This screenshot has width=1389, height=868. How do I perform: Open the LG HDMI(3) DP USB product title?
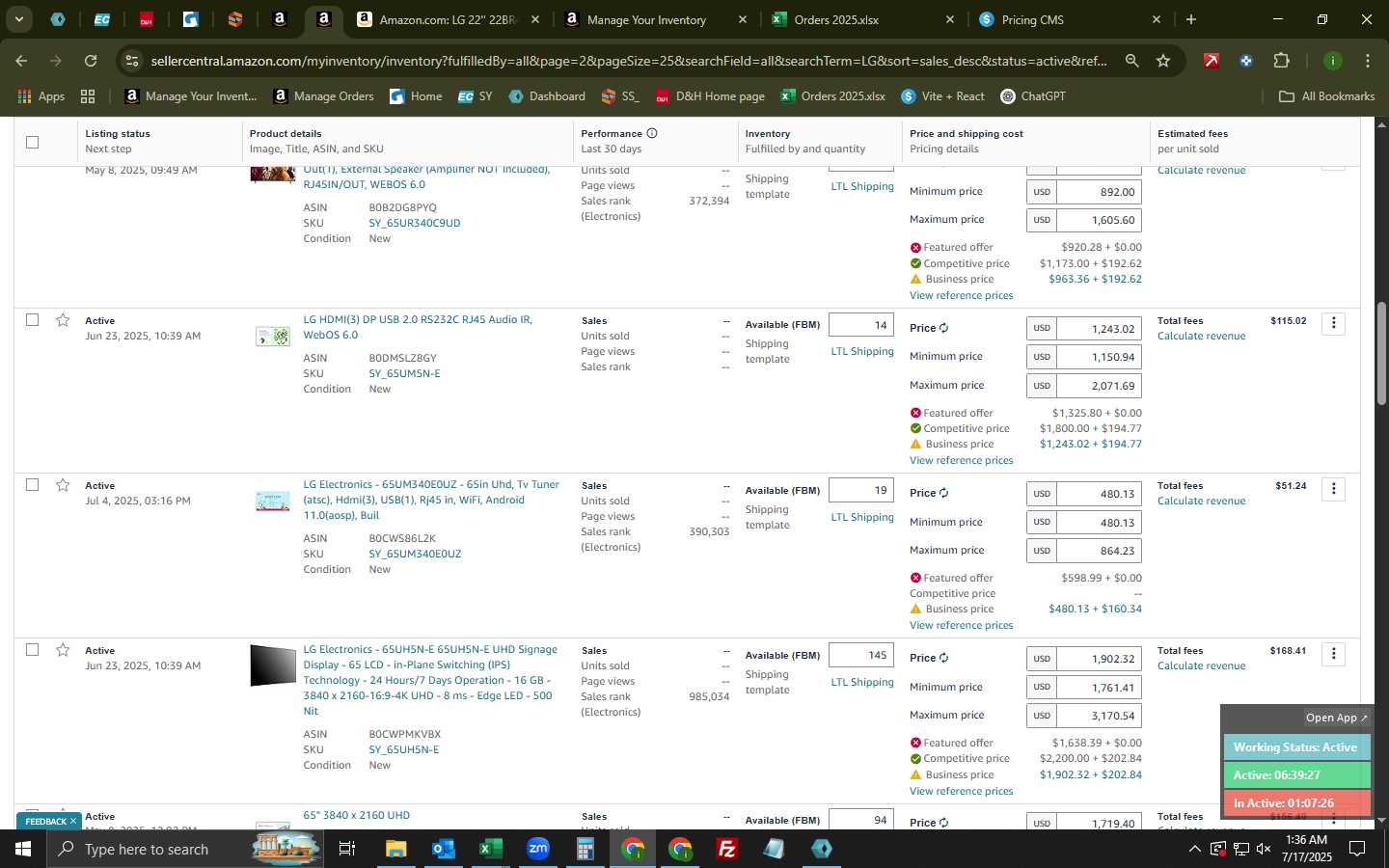click(x=418, y=327)
